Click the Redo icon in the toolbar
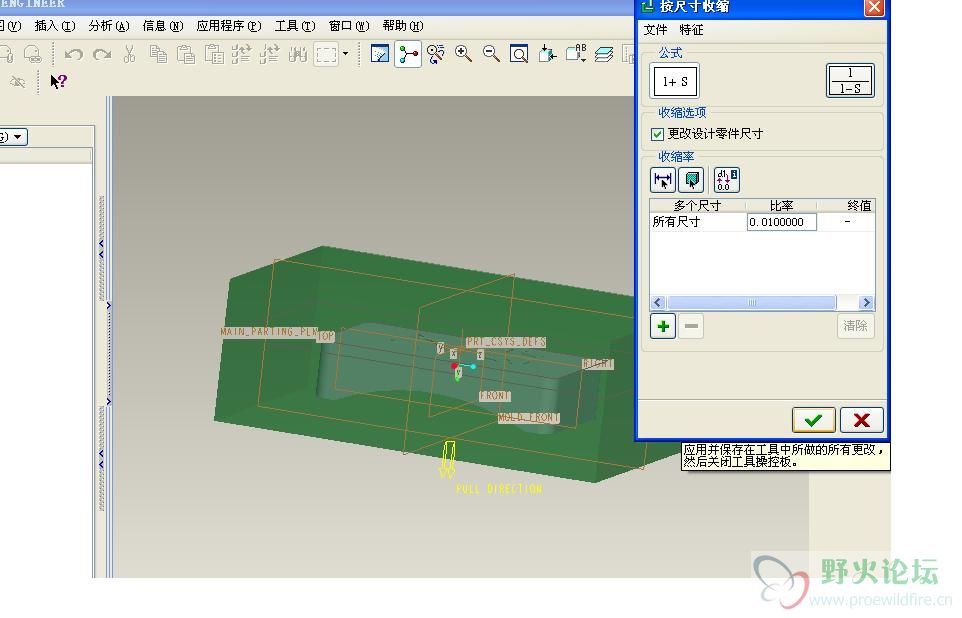The image size is (962, 618). (x=102, y=55)
